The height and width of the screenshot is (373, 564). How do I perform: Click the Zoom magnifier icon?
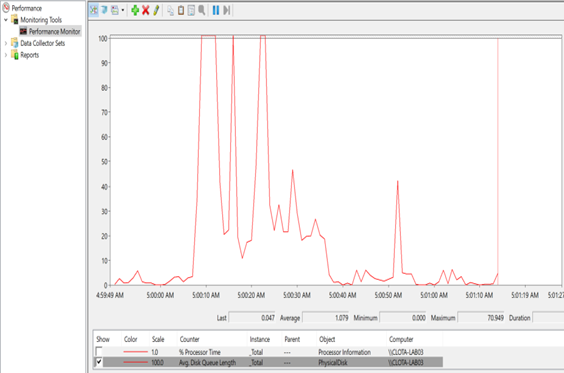[202, 10]
